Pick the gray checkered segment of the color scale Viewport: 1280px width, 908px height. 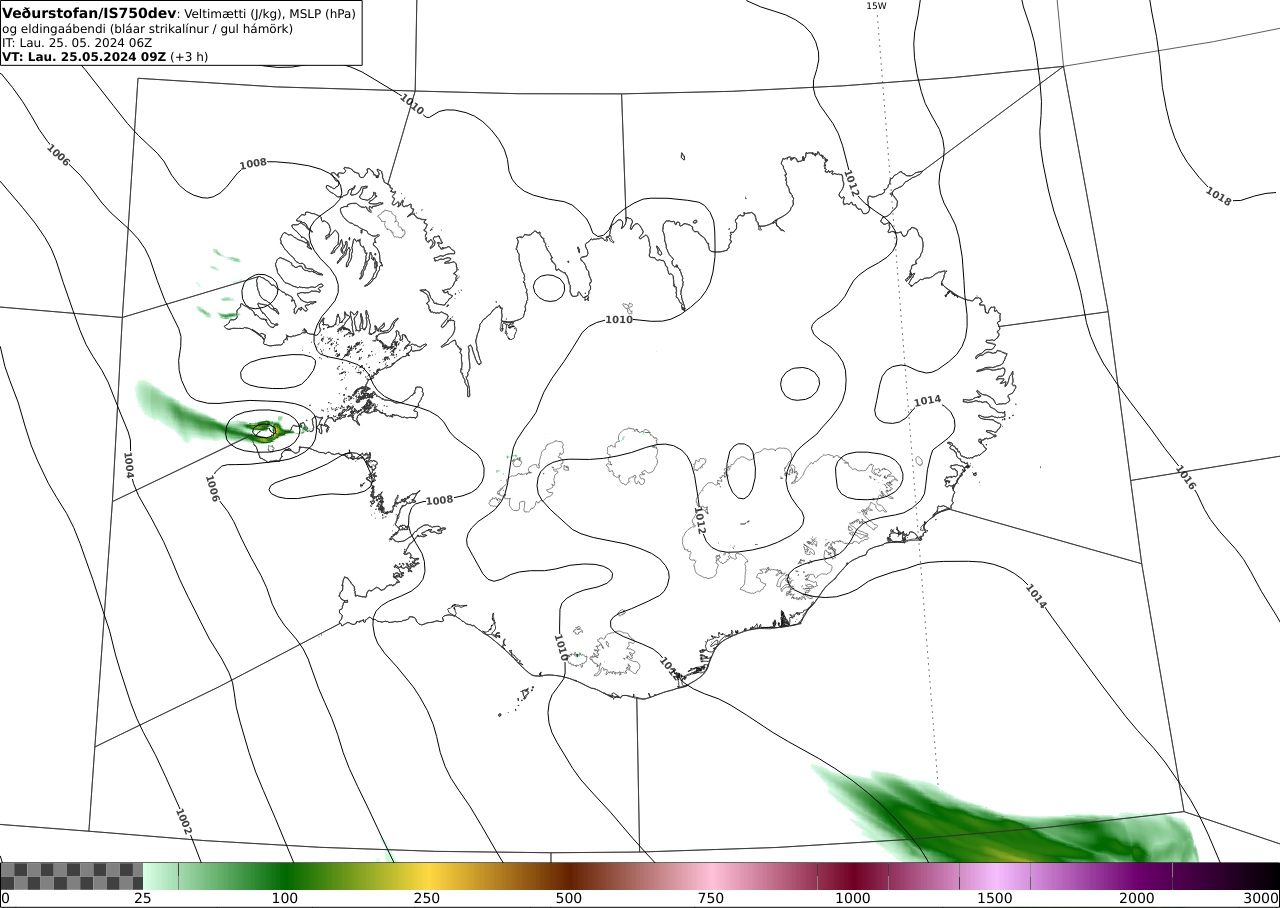coord(72,876)
